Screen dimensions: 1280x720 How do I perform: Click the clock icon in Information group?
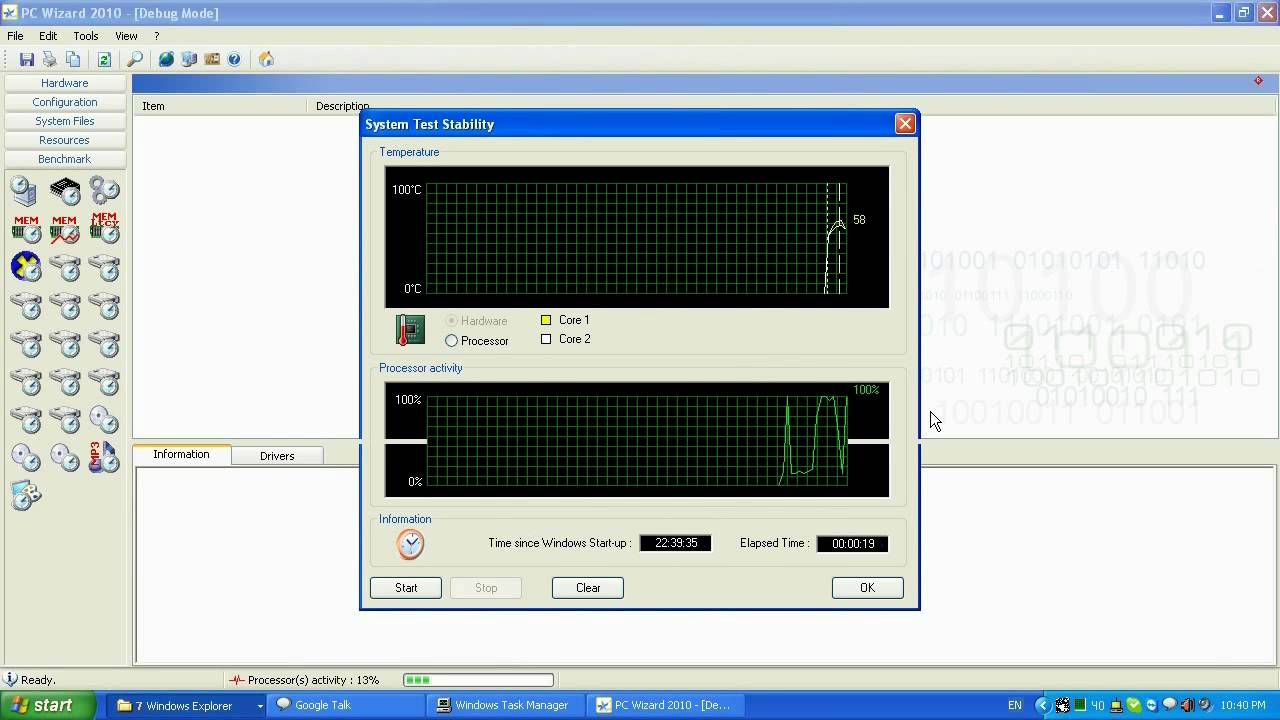pyautogui.click(x=410, y=544)
